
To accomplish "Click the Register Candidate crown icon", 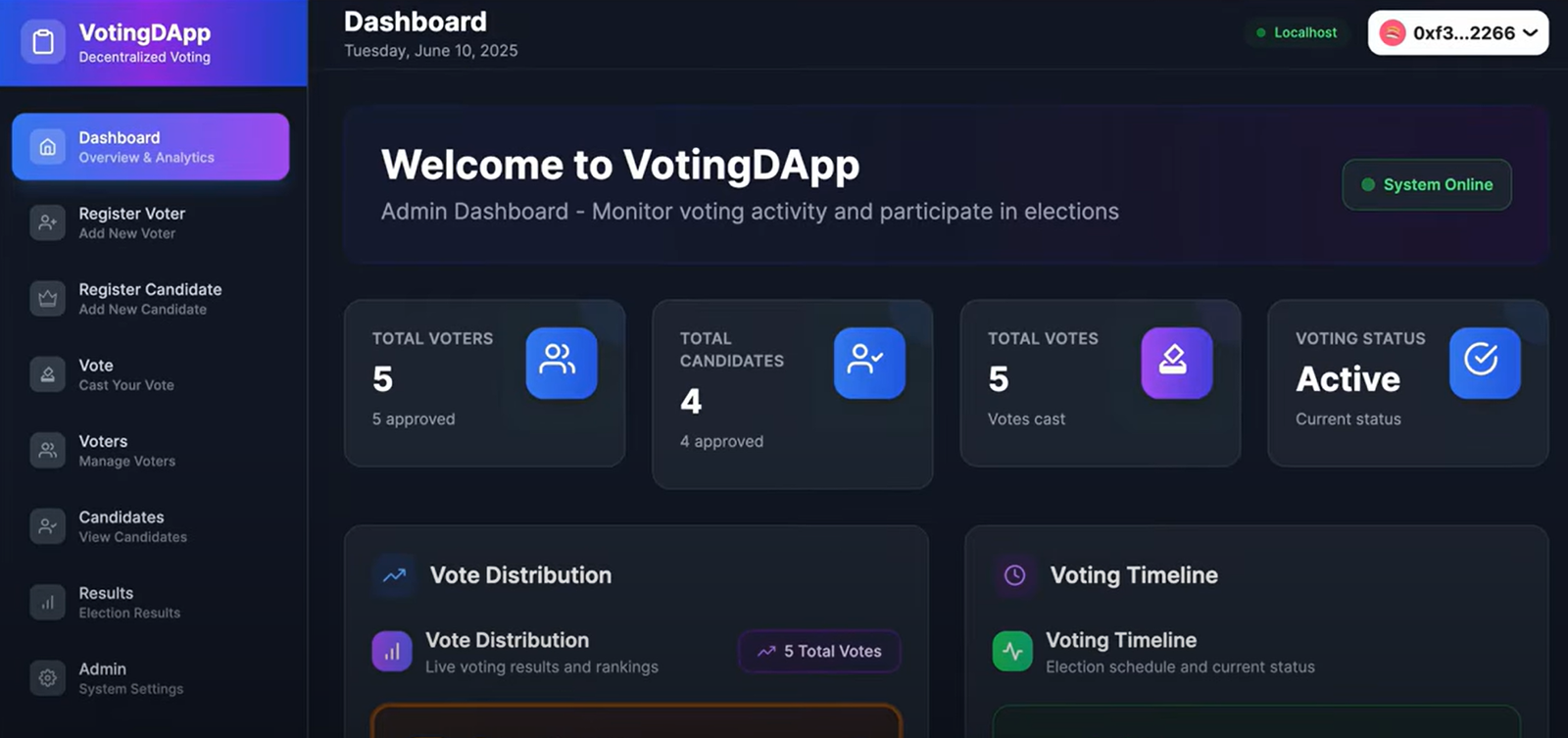I will pyautogui.click(x=47, y=298).
